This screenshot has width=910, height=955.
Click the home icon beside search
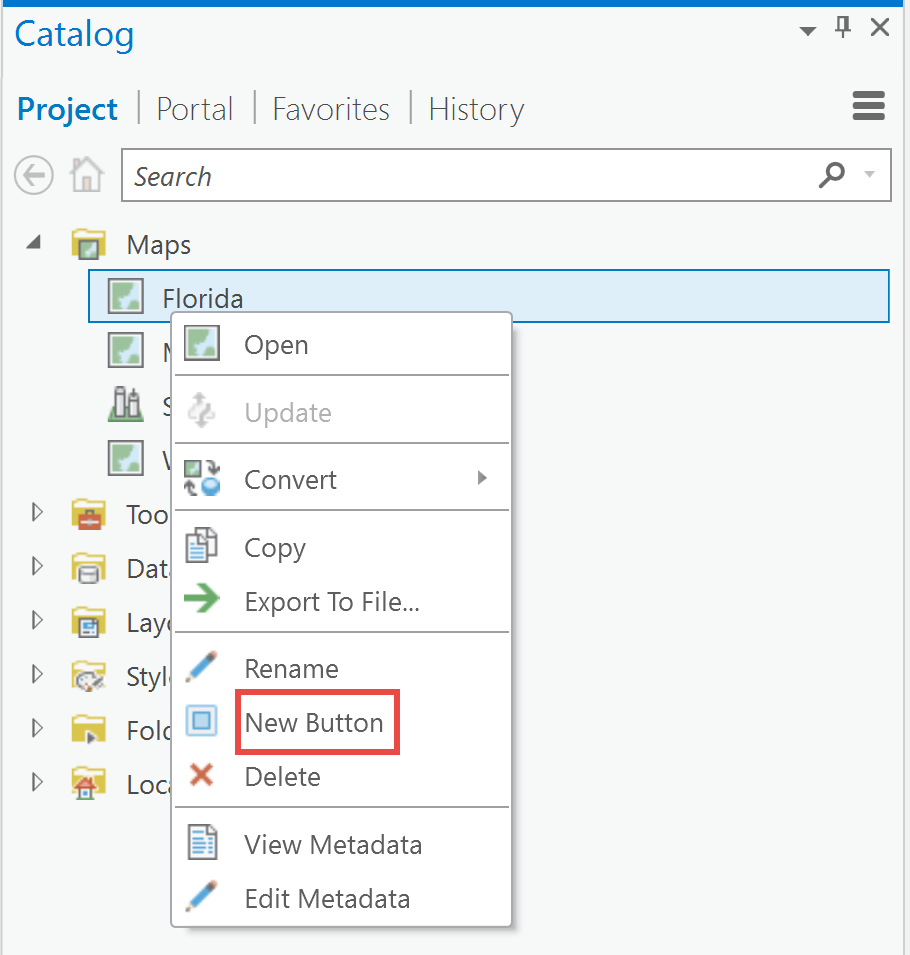(87, 177)
